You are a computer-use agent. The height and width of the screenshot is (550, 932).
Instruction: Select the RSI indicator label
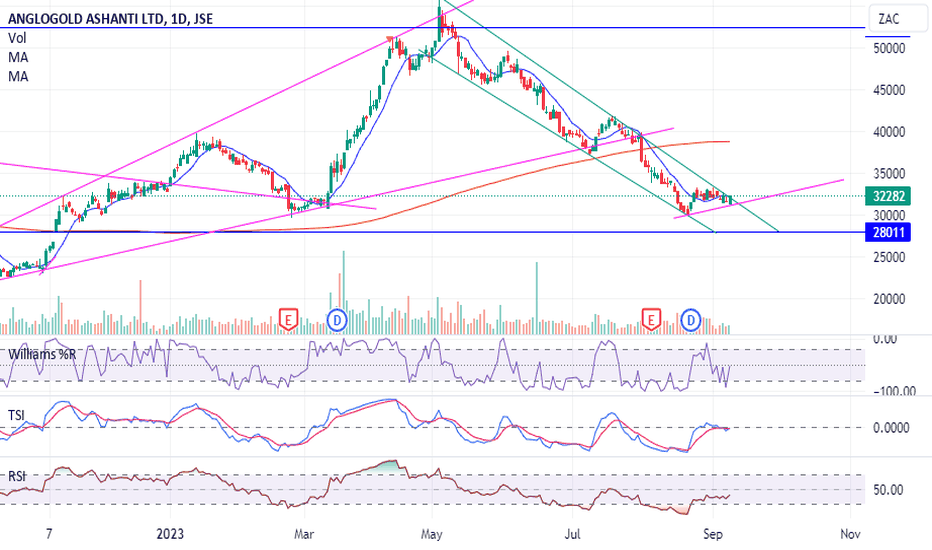17,476
